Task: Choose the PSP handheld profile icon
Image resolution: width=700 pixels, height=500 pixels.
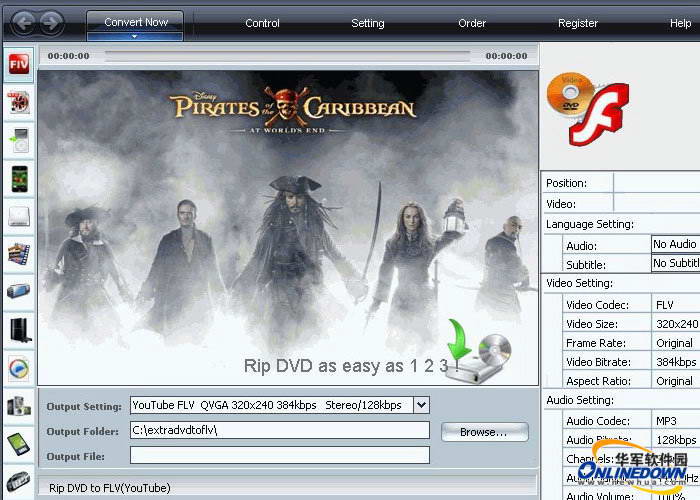Action: pyautogui.click(x=19, y=292)
